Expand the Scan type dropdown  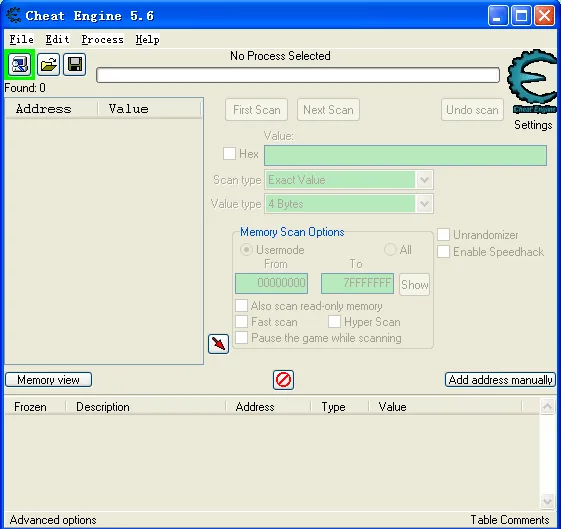pyautogui.click(x=424, y=180)
